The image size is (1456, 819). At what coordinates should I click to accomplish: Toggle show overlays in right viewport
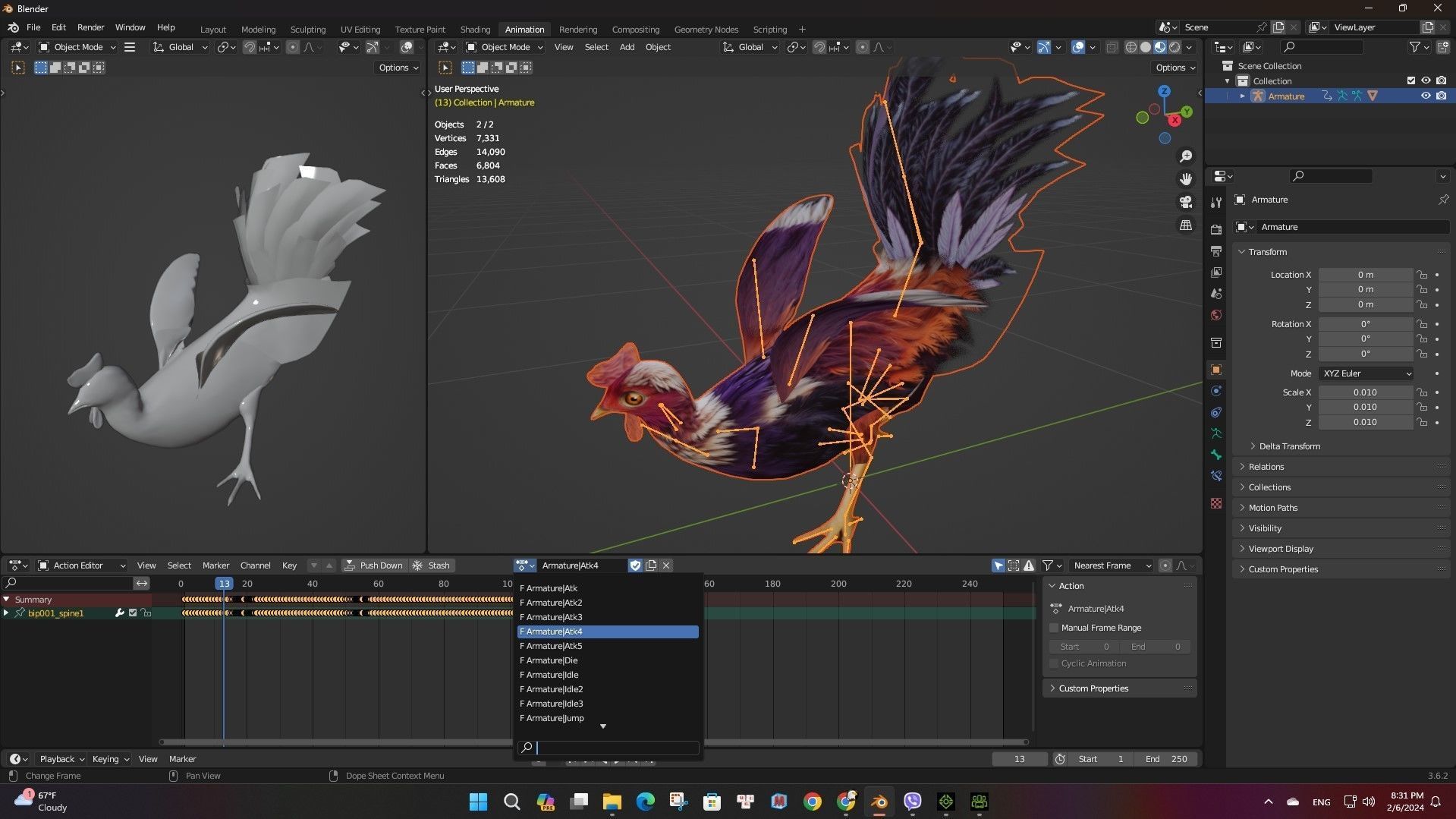pos(1078,47)
